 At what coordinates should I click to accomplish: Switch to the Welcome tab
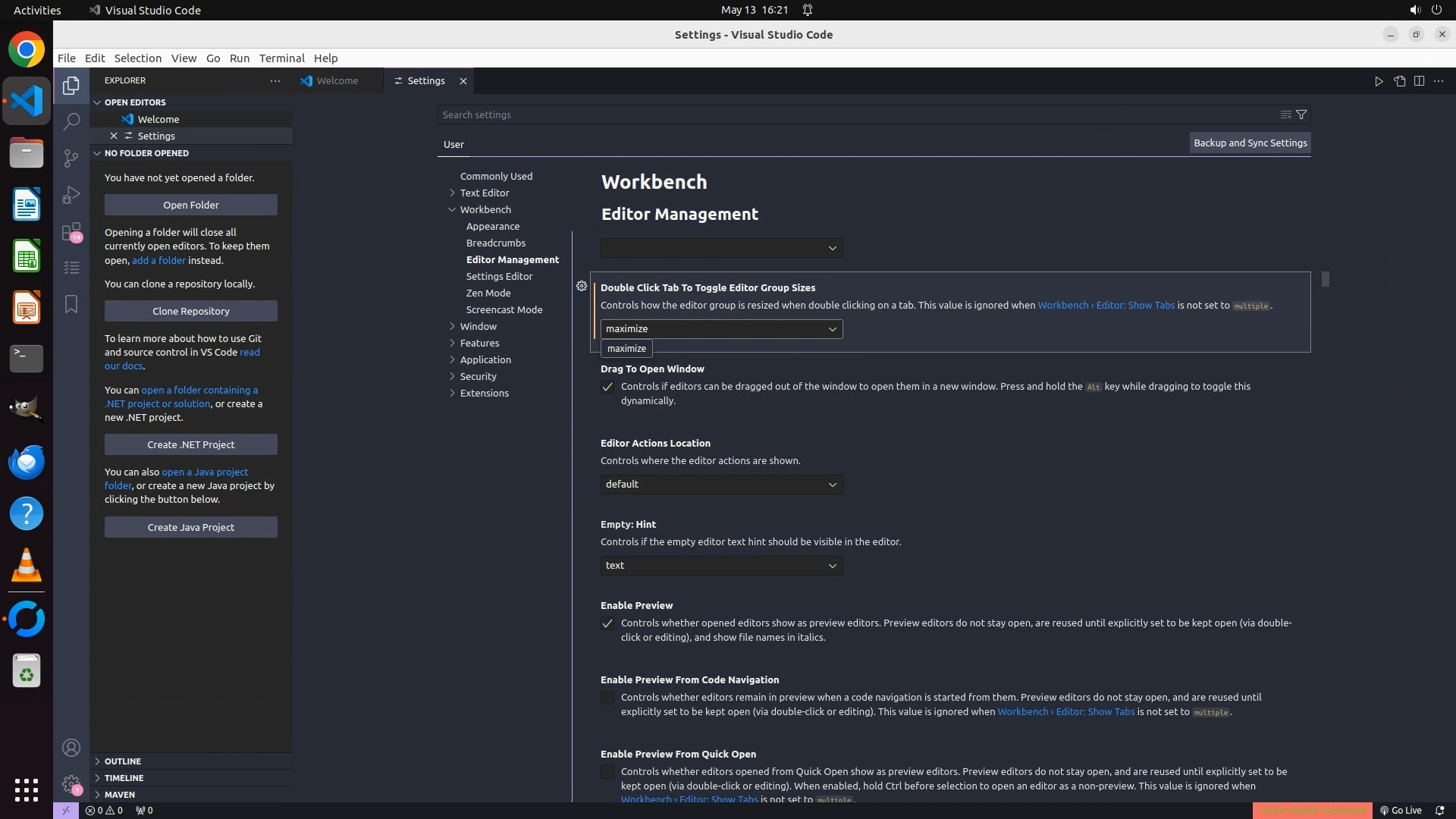[x=337, y=81]
